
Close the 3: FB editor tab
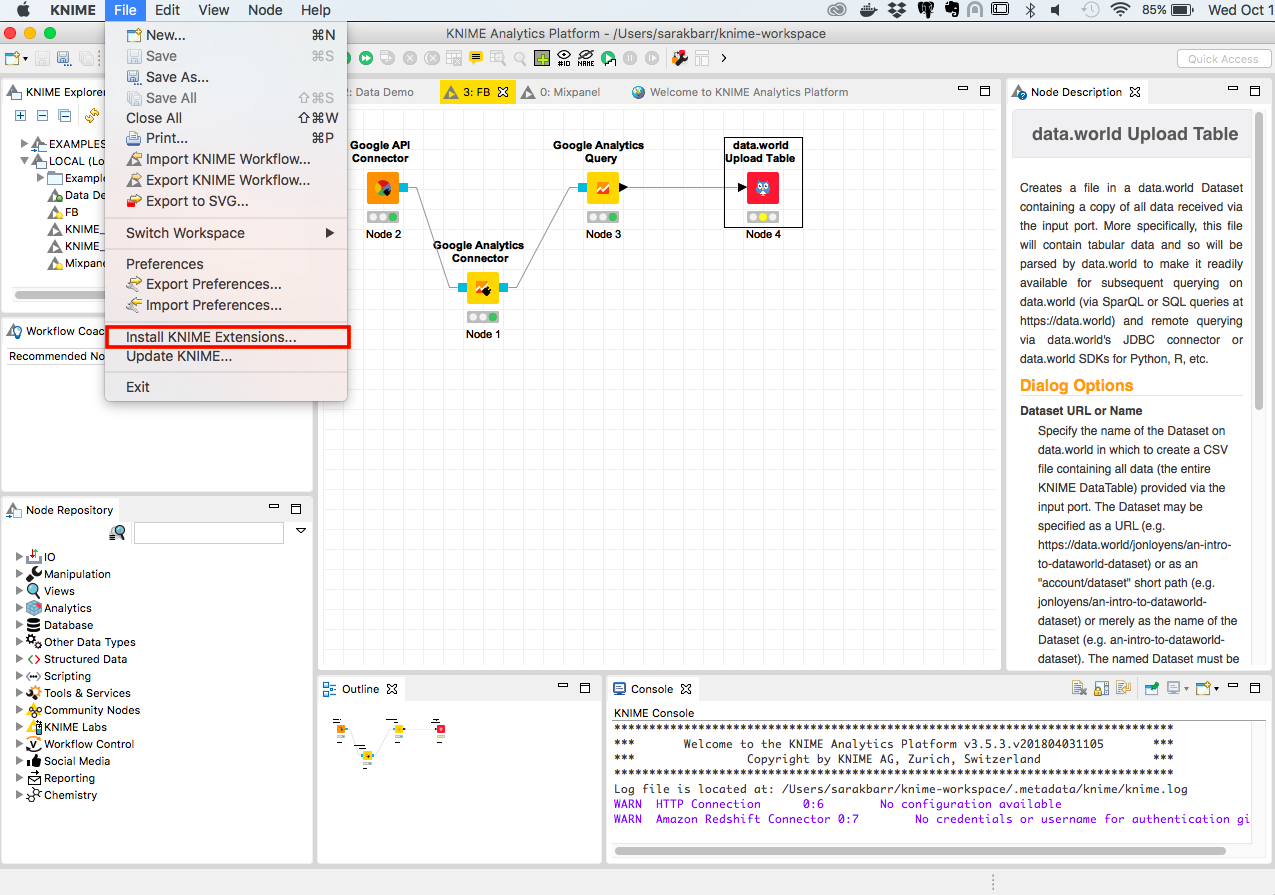click(x=503, y=92)
